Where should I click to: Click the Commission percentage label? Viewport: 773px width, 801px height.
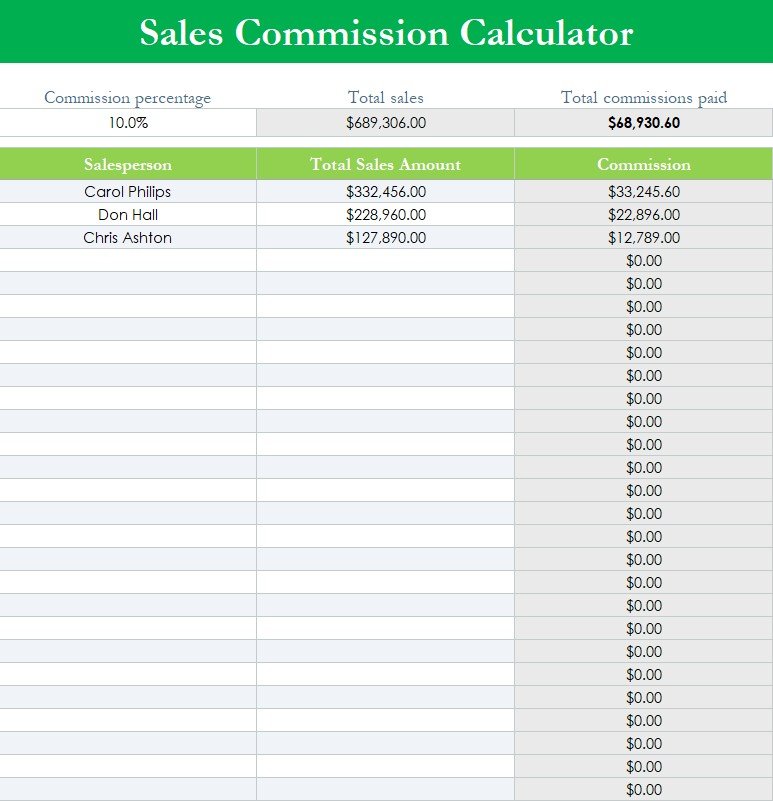(128, 97)
